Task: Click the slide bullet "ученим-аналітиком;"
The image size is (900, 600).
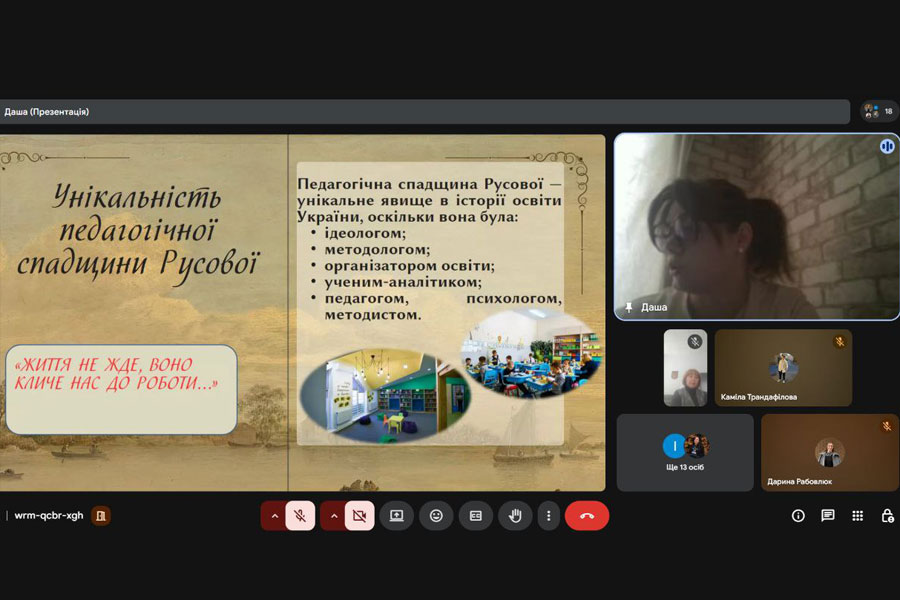Action: pyautogui.click(x=403, y=282)
